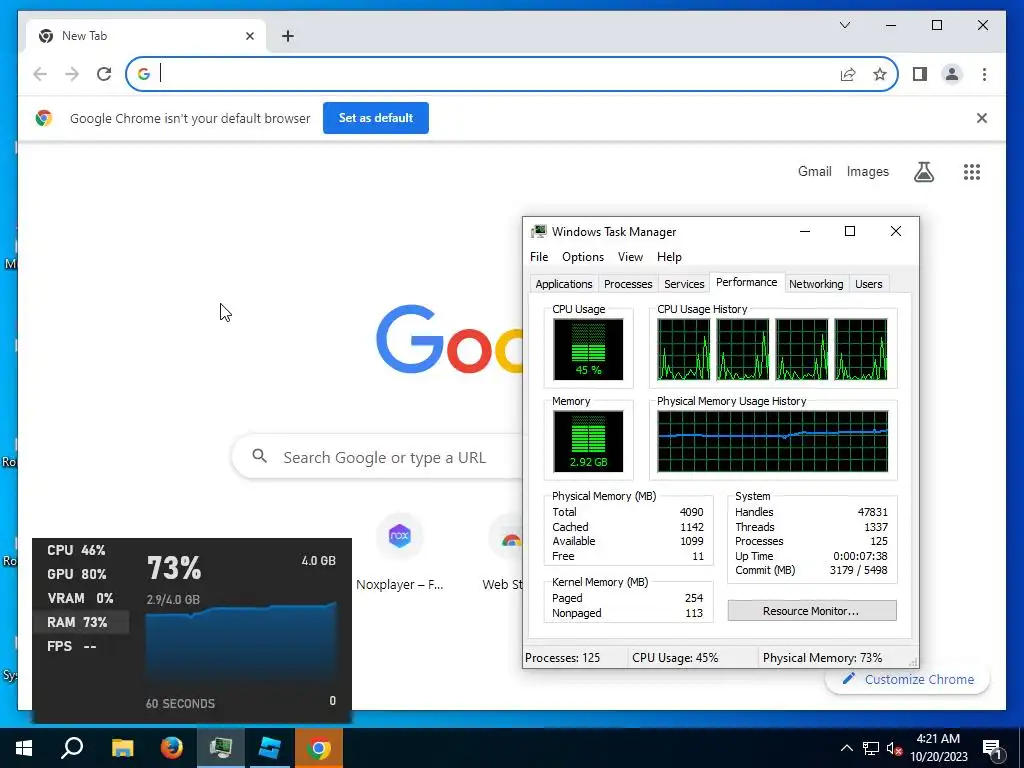Click the Chrome taskbar icon

point(319,748)
